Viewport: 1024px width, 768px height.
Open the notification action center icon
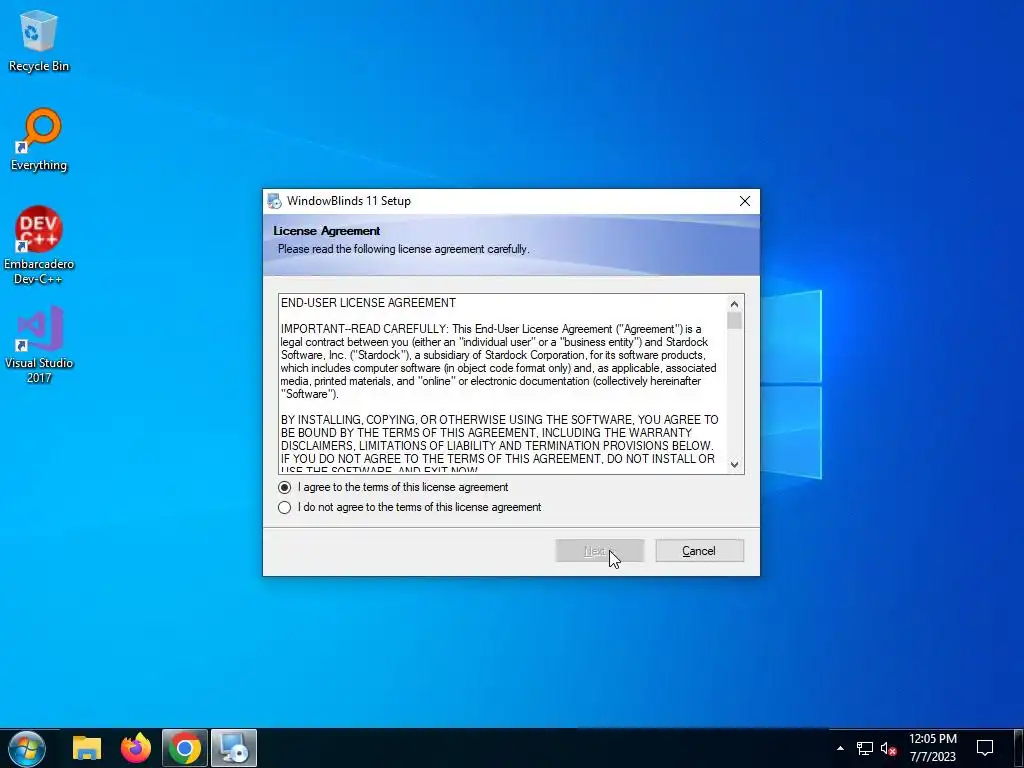point(985,748)
